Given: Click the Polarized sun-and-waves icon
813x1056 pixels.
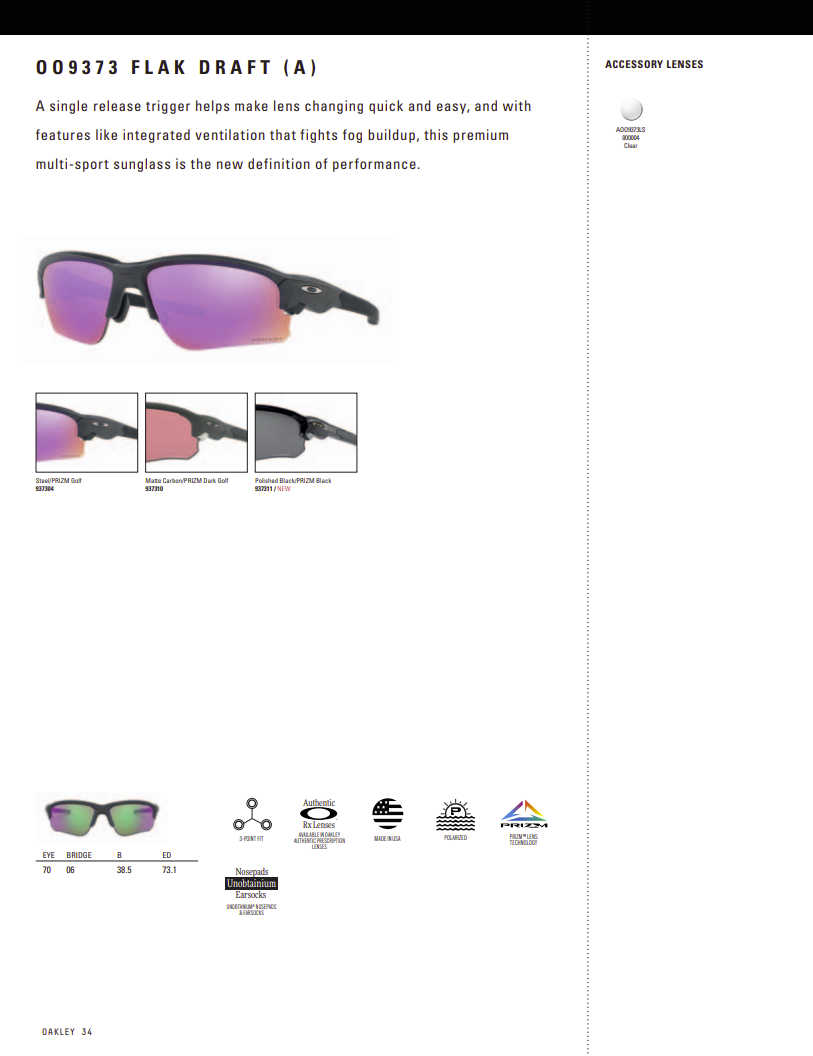Looking at the screenshot, I should [x=455, y=815].
